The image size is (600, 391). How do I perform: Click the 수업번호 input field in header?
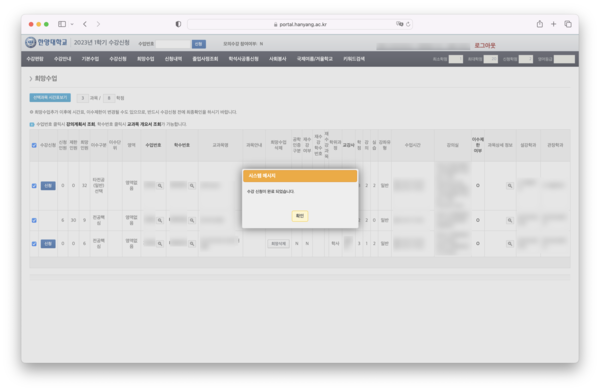(173, 44)
